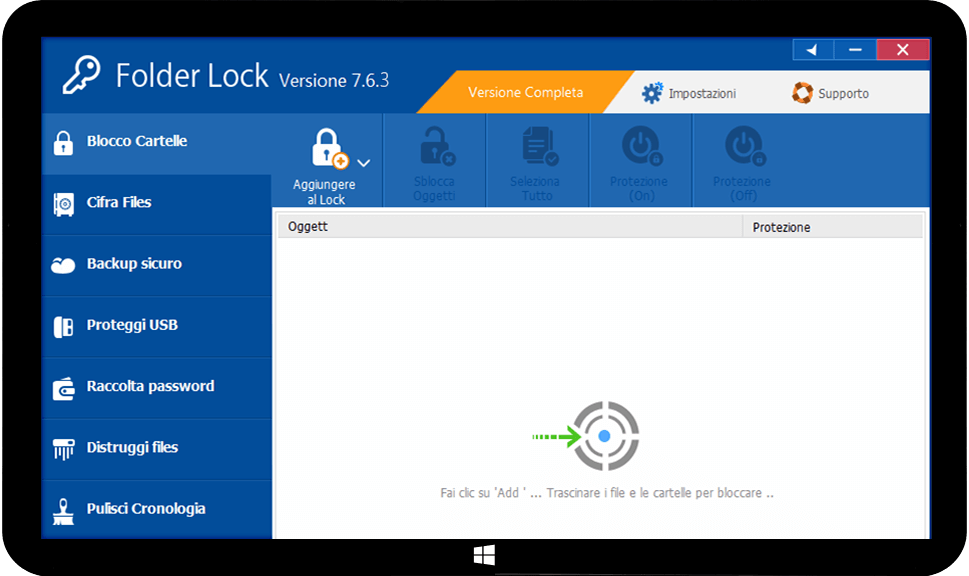Viewport: 969px width, 576px height.
Task: Open the Pulisci Cronologia section
Action: coord(156,509)
